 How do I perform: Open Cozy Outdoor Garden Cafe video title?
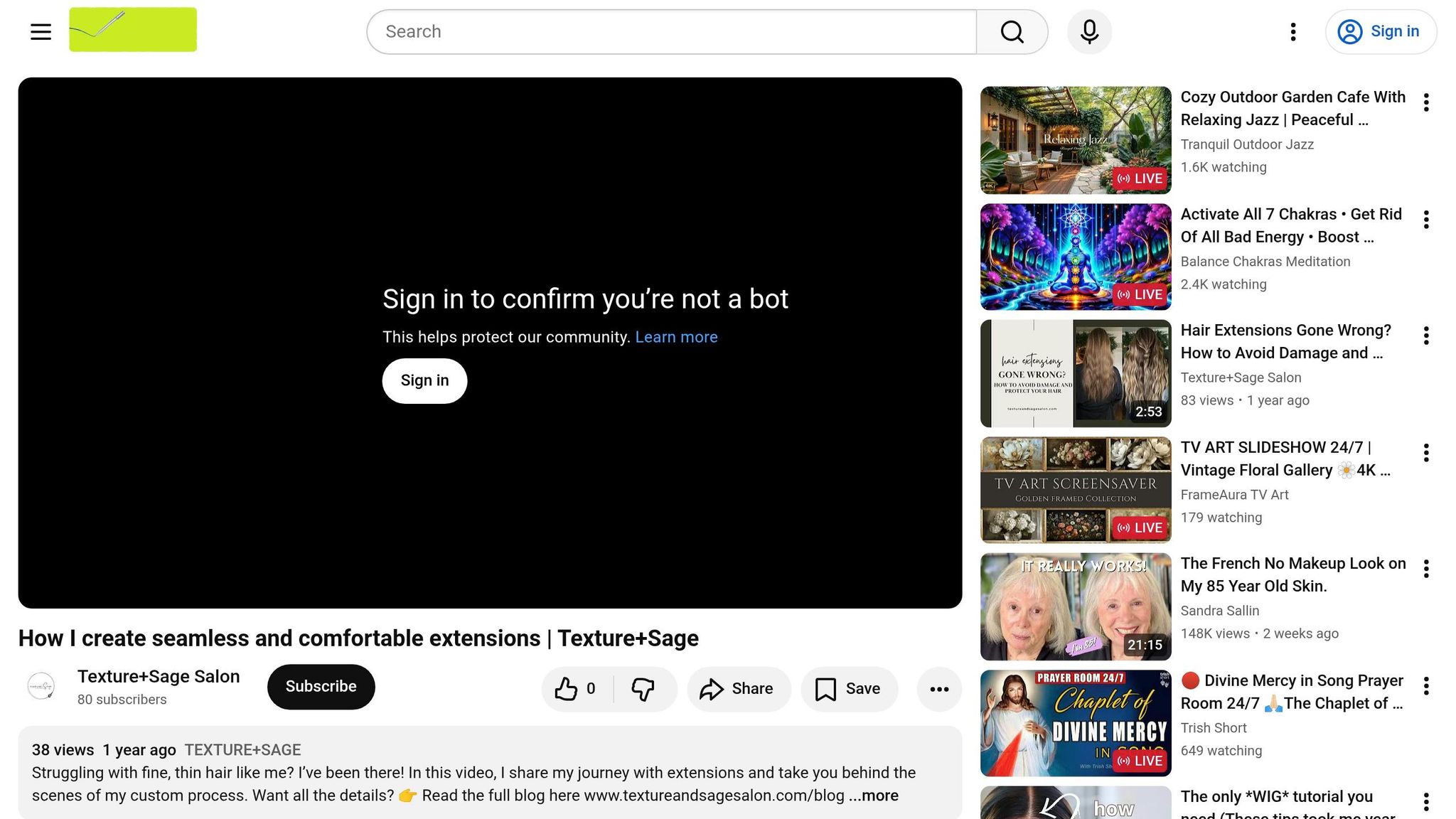pyautogui.click(x=1293, y=108)
